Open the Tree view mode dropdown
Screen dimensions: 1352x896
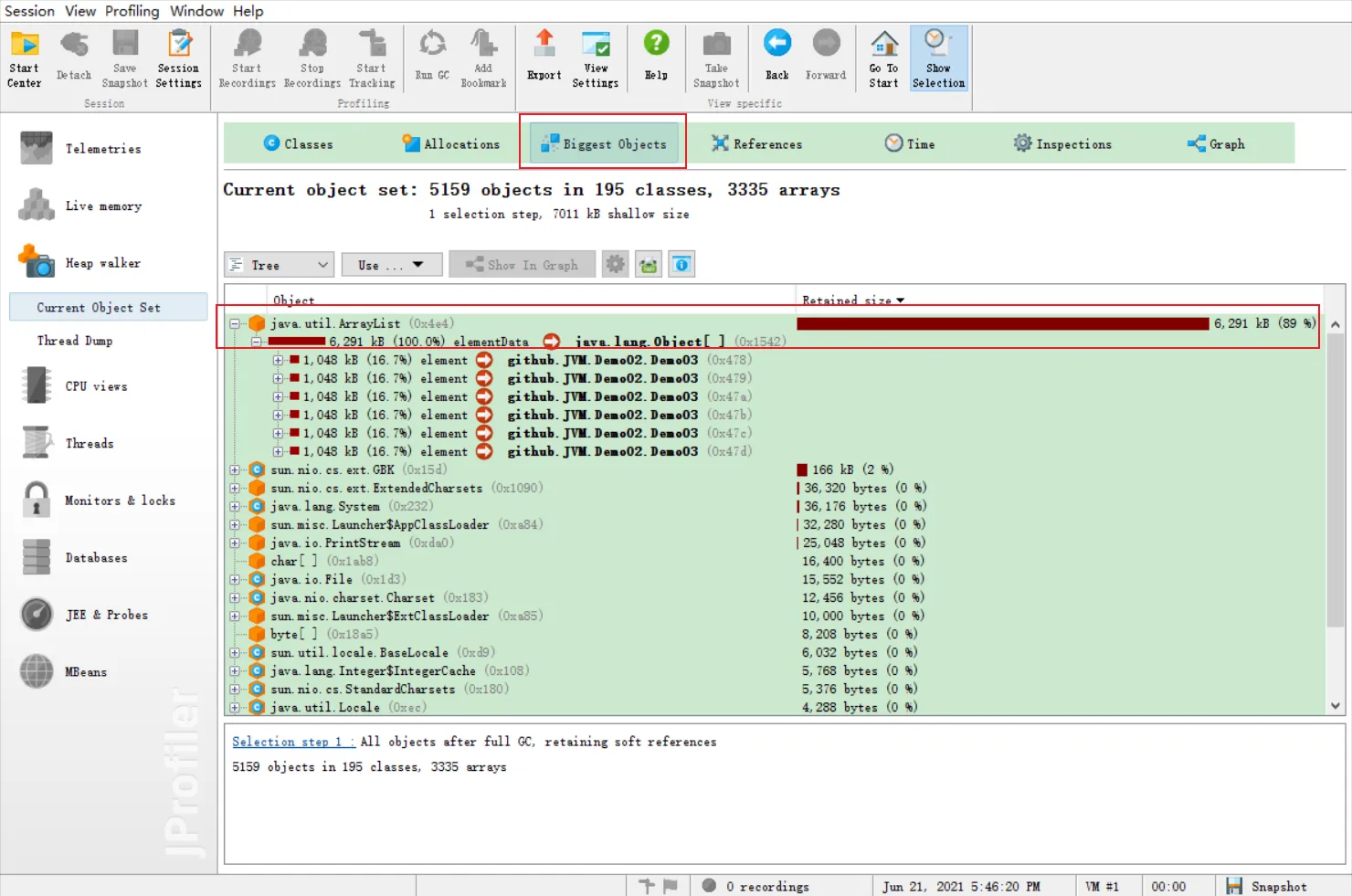(279, 265)
